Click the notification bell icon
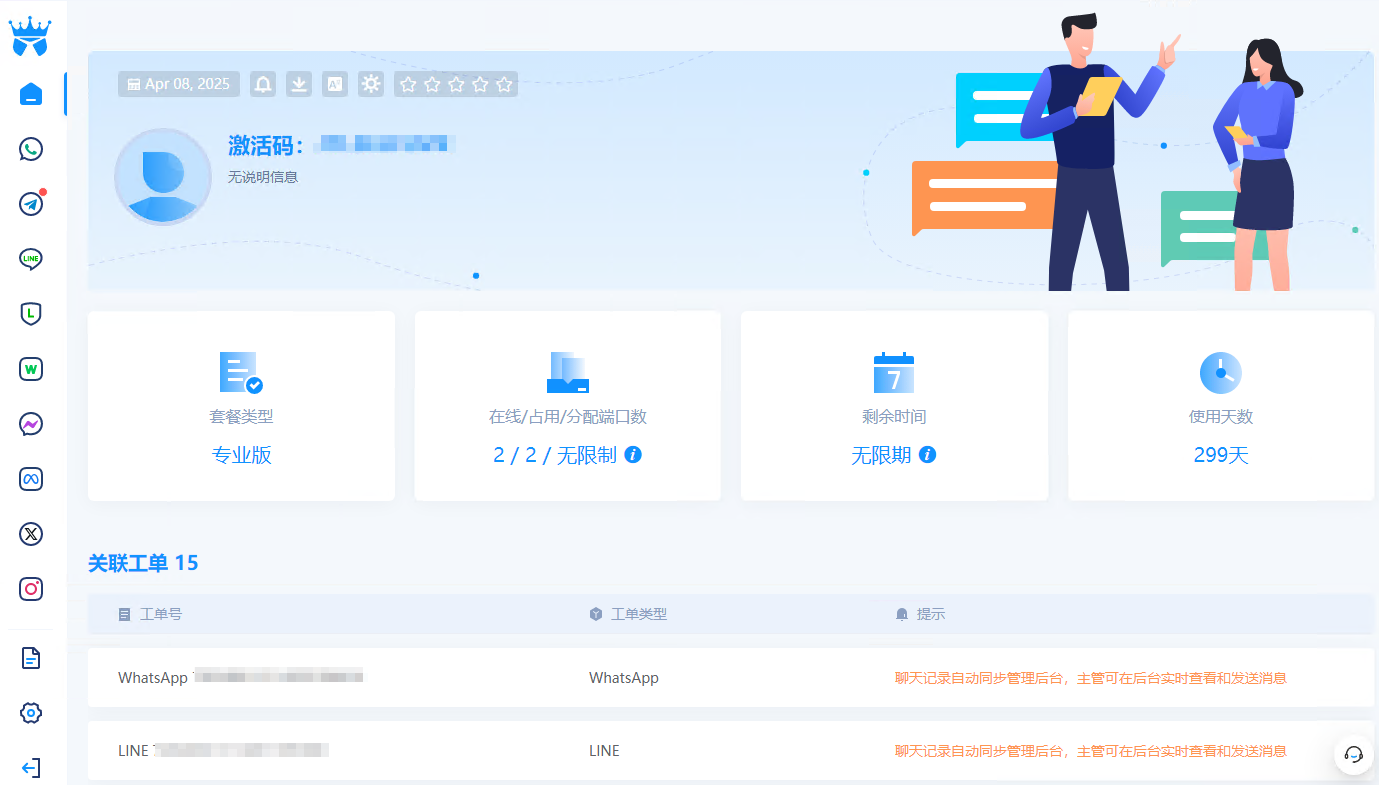This screenshot has height=785, width=1379. (x=263, y=84)
